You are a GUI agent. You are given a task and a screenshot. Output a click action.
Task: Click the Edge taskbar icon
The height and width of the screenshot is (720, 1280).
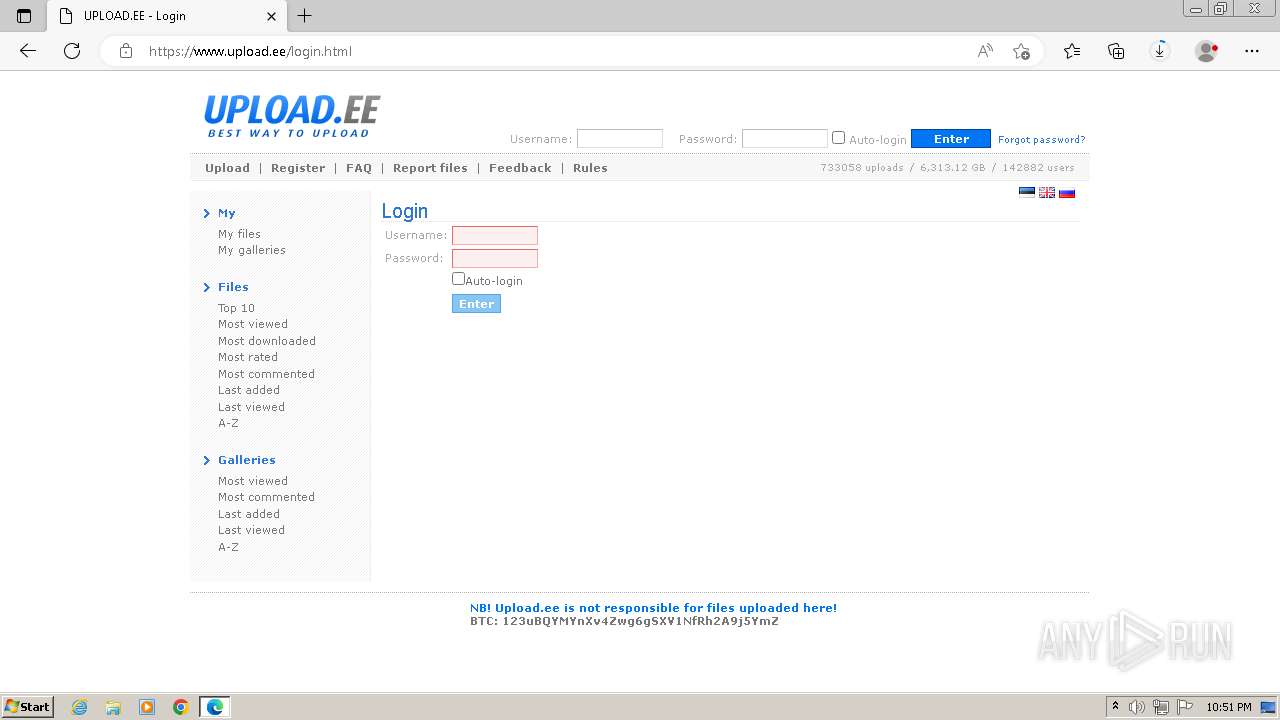click(215, 707)
